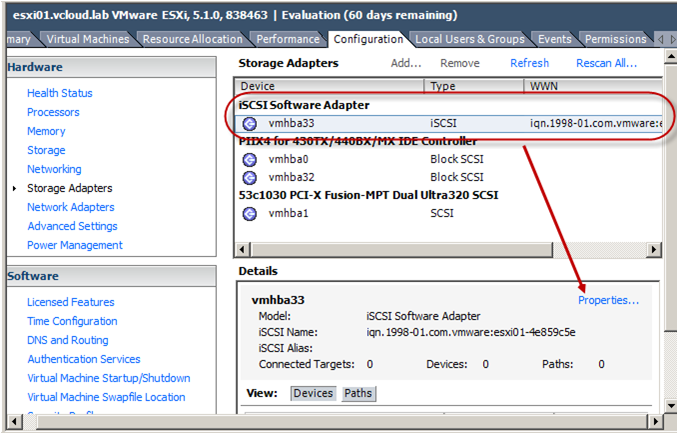Select the vmhba0 Block SCSI row
The width and height of the screenshot is (678, 434).
tap(448, 160)
